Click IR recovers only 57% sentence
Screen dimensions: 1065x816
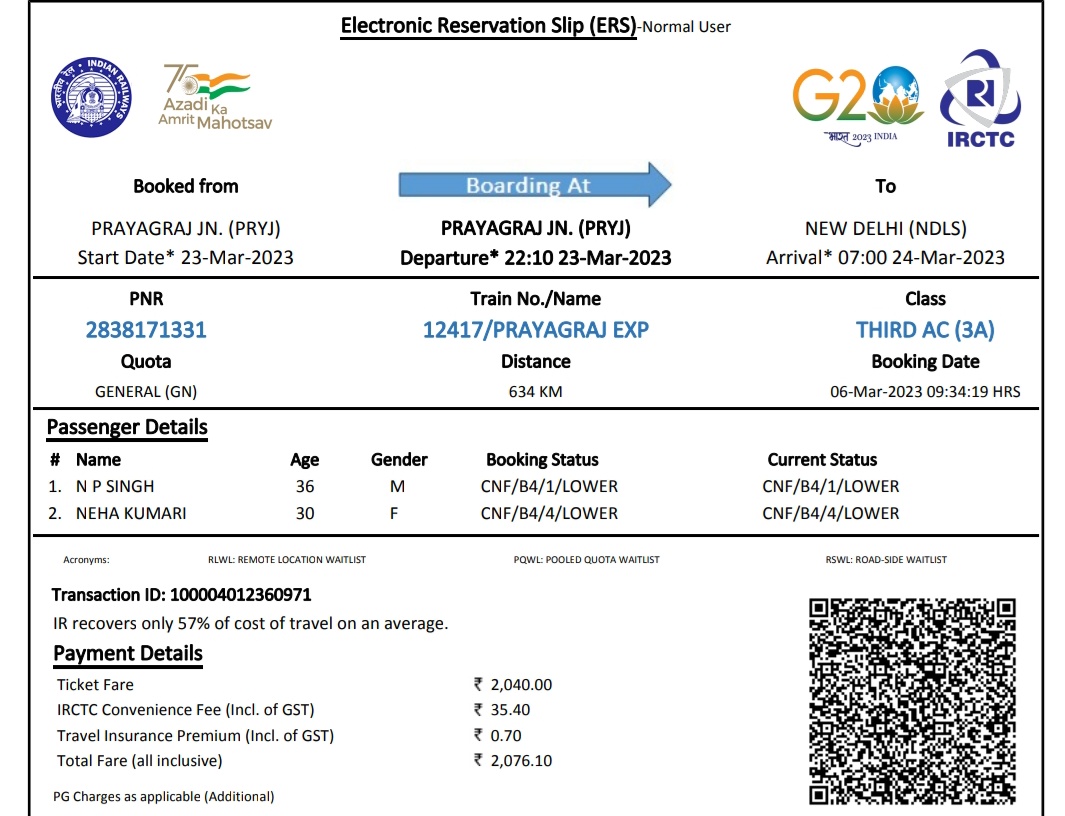click(x=251, y=624)
